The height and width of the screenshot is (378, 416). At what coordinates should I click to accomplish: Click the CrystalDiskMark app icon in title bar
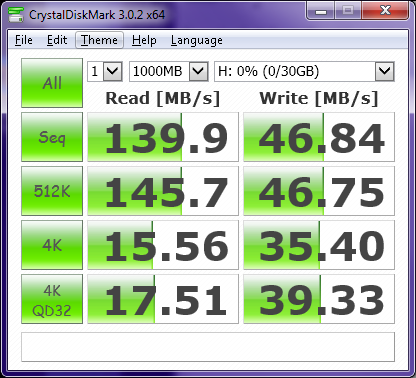(16, 14)
